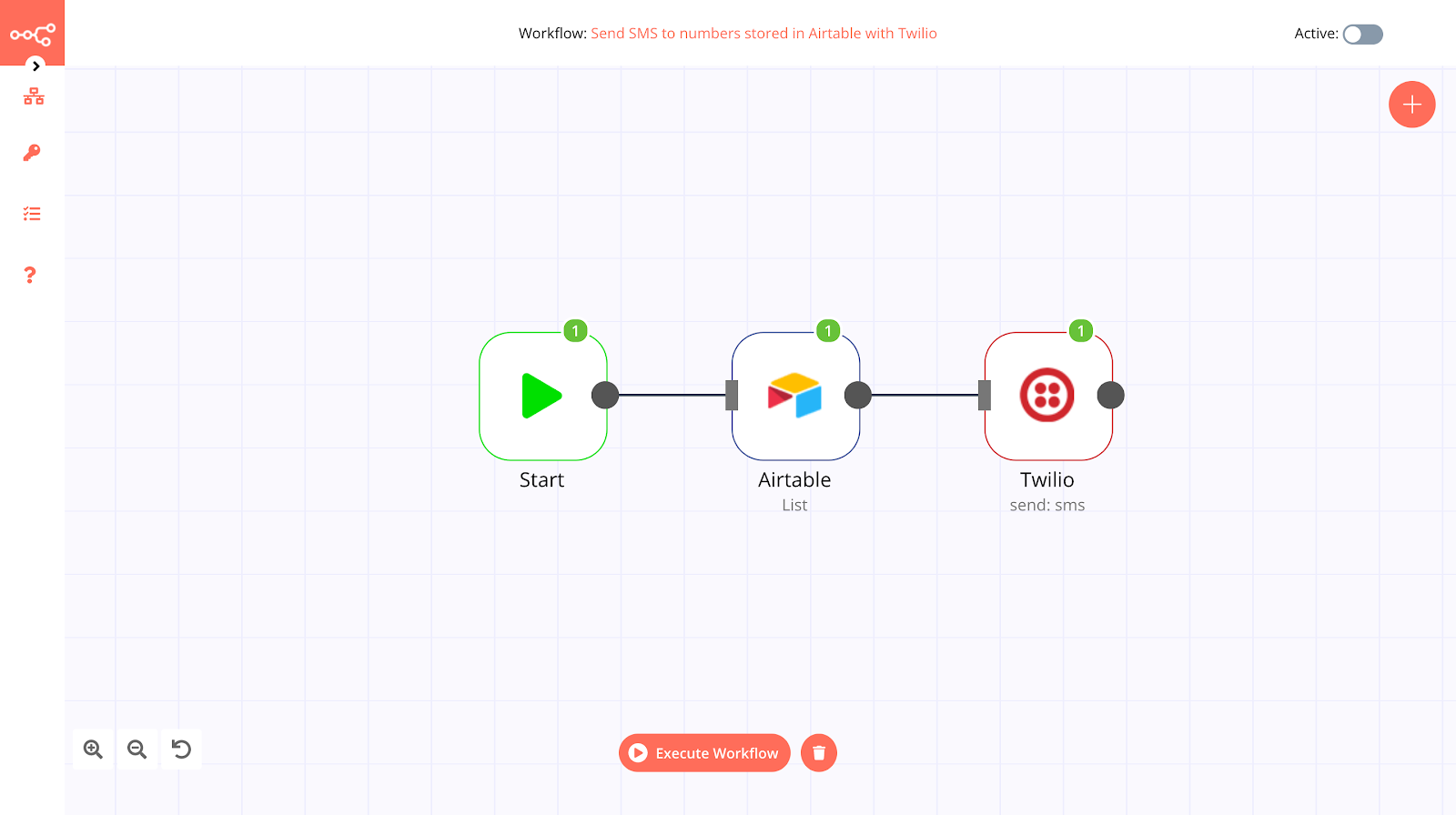Click the item count badge on Twilio node
Screen dimensions: 1456x815
tap(1081, 330)
